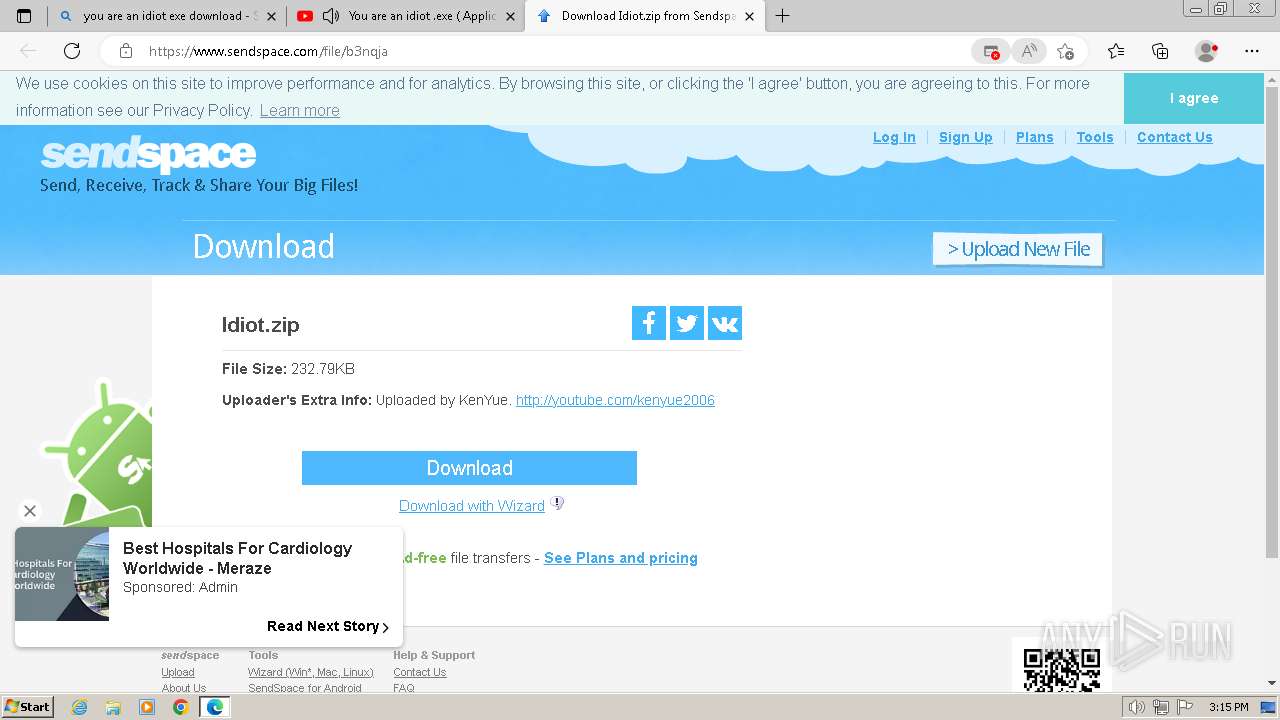This screenshot has width=1280, height=720.
Task: Close the search results tab
Action: coord(271,16)
